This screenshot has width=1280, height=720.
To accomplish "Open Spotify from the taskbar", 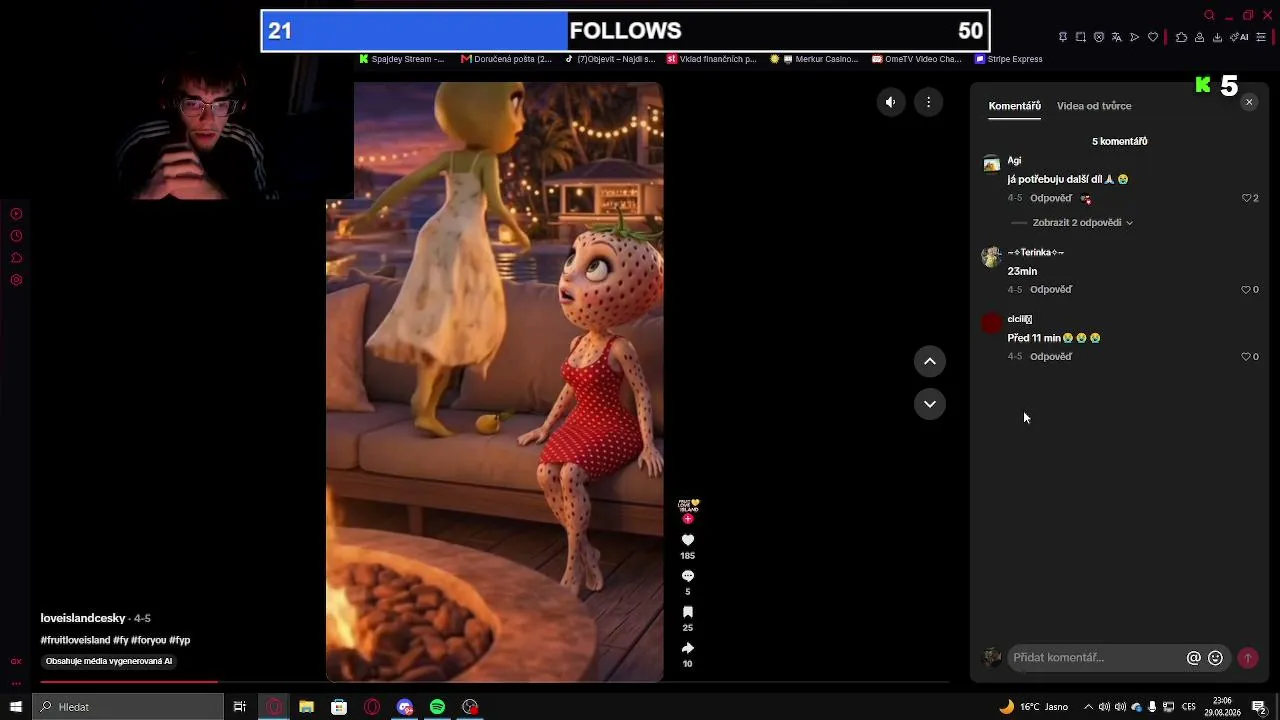I will coord(437,707).
